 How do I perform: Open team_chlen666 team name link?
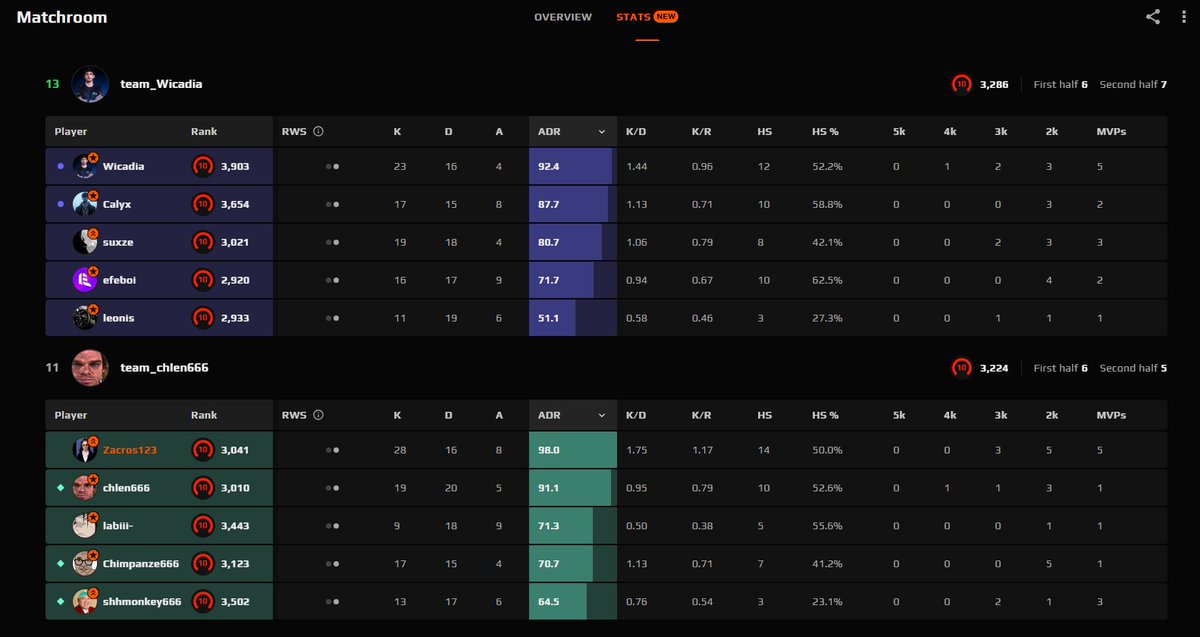(x=164, y=368)
